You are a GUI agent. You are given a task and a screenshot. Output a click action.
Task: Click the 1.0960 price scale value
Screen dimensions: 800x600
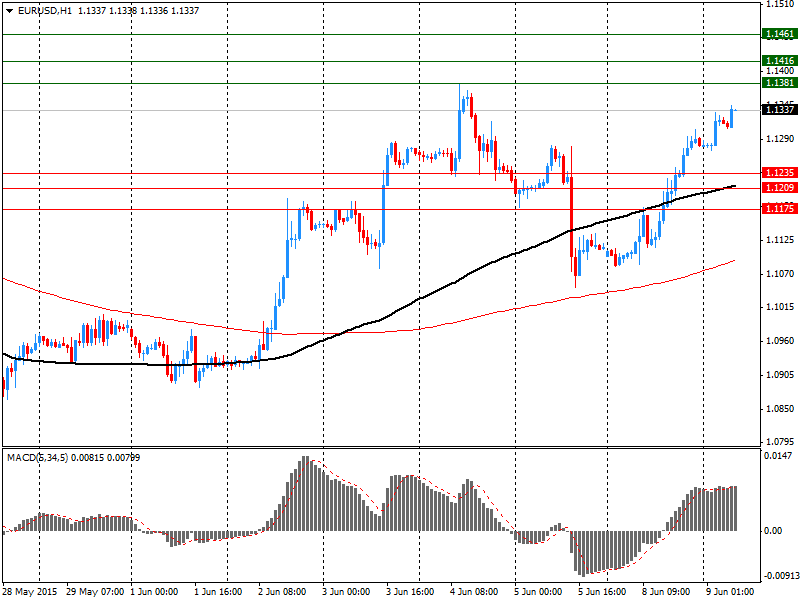[780, 341]
